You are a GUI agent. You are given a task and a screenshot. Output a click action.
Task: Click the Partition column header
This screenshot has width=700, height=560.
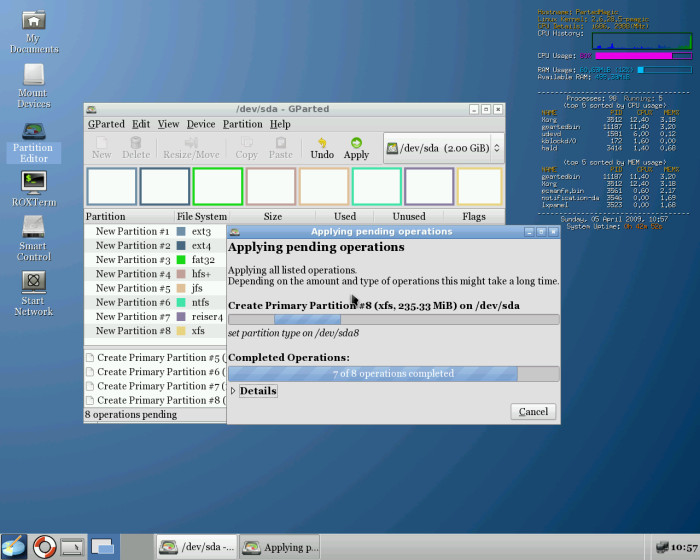pos(129,217)
